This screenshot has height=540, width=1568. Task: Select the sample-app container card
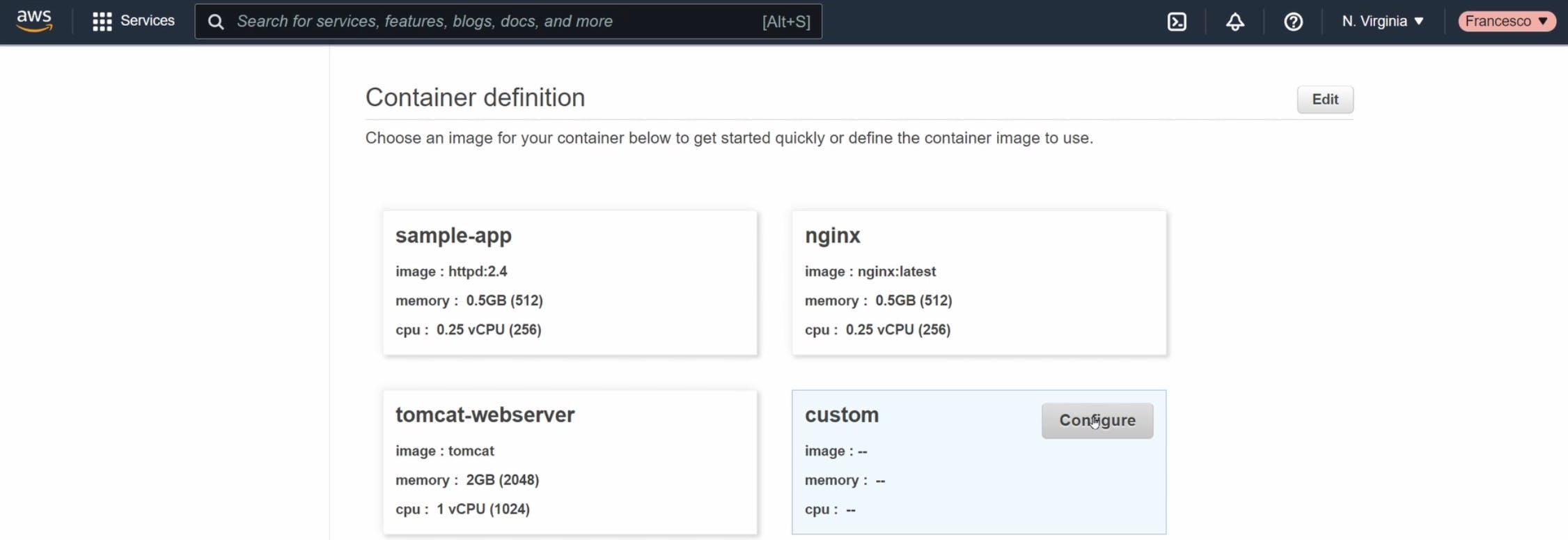point(570,283)
